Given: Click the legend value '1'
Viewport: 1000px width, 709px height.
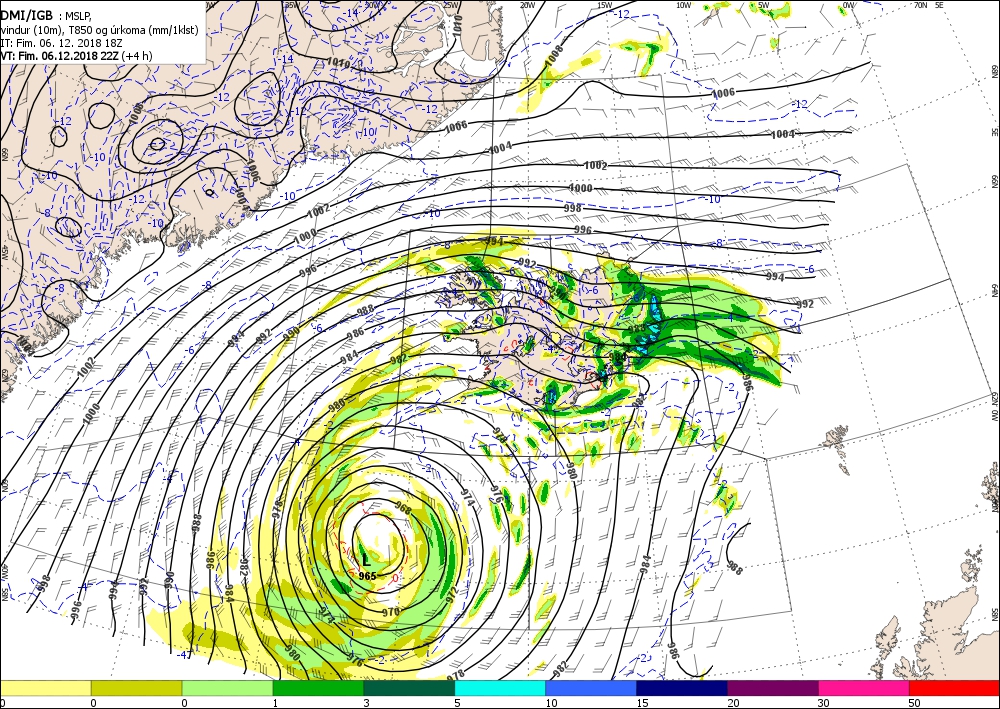Looking at the screenshot, I should point(276,703).
